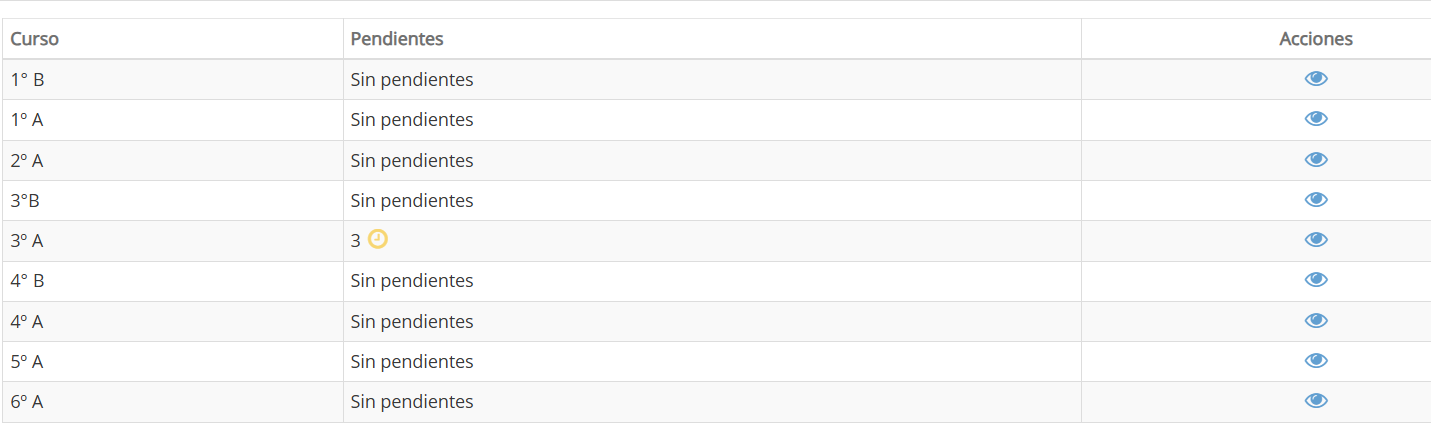Click the Pendientes column header
1431x447 pixels.
tap(397, 39)
